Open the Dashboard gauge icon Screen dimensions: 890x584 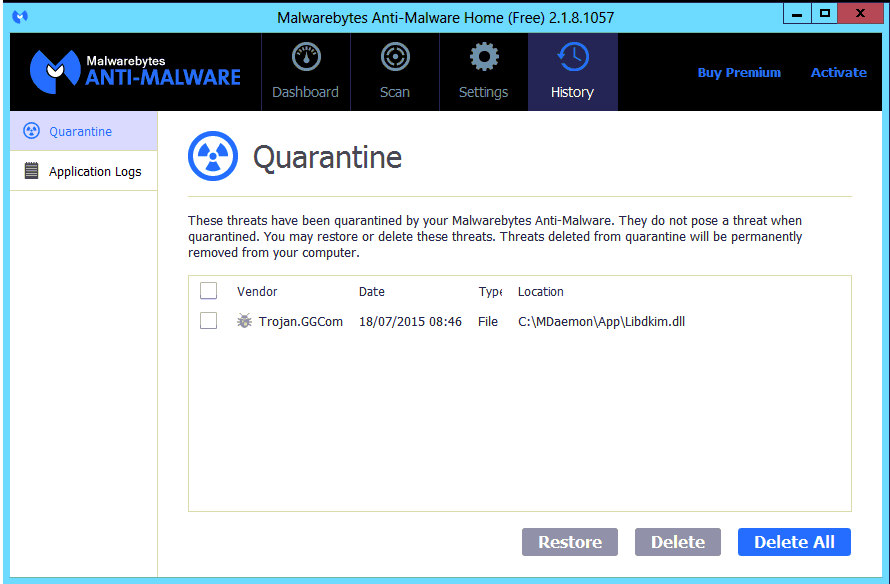305,58
